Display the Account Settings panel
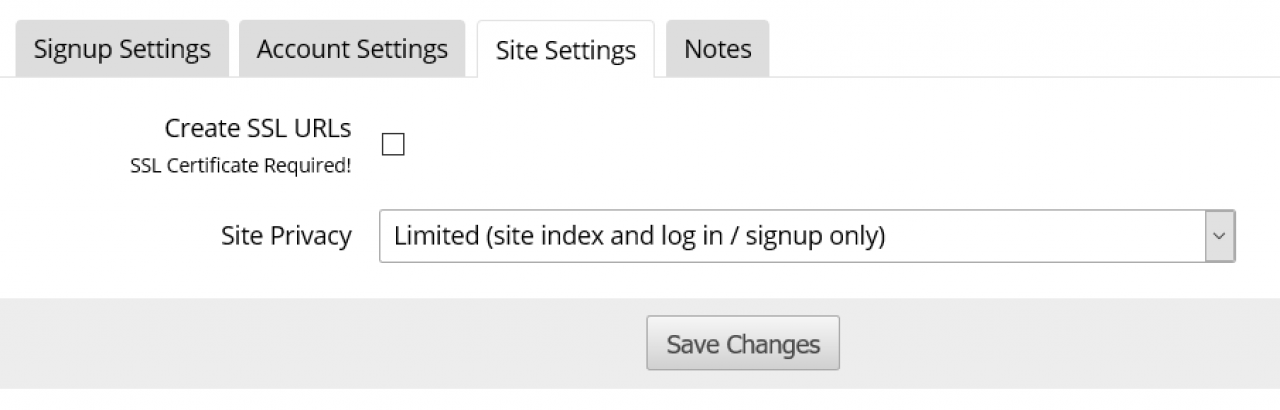 (352, 49)
